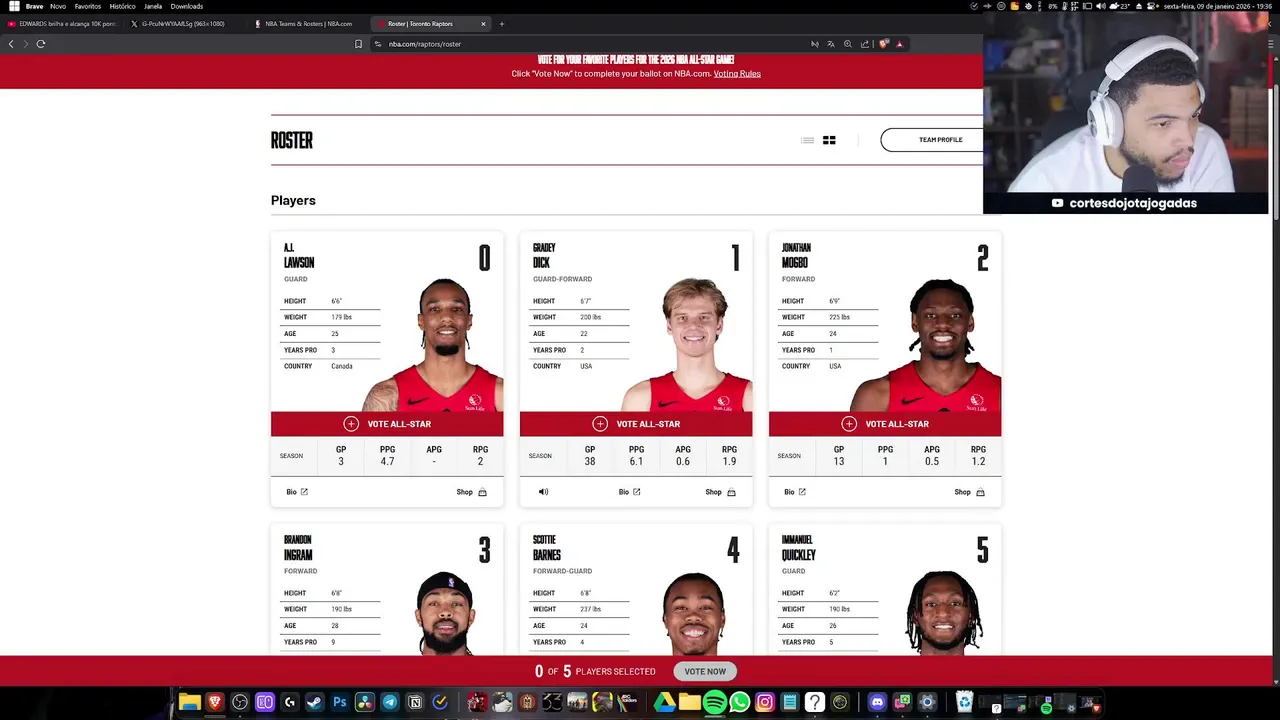This screenshot has height=720, width=1280.
Task: Click translate page icon in address bar
Action: pyautogui.click(x=831, y=44)
